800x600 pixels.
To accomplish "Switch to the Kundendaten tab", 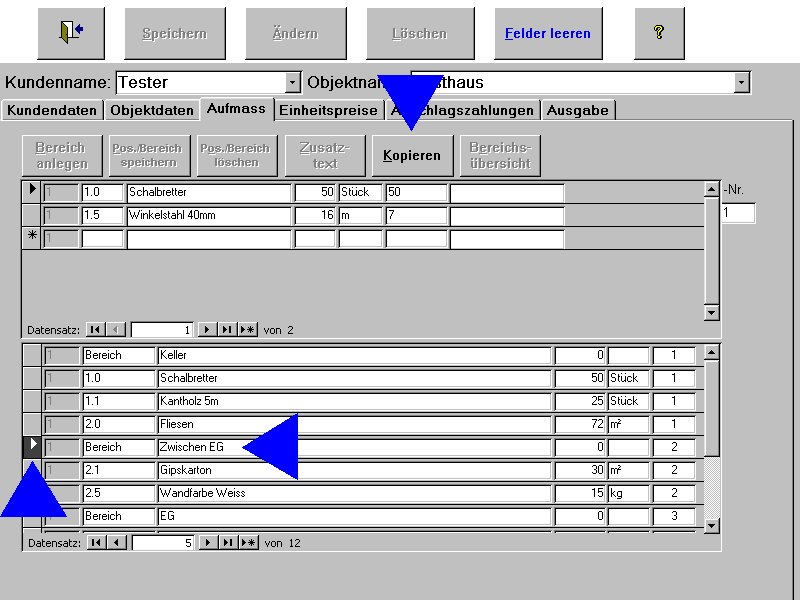I will [x=52, y=110].
